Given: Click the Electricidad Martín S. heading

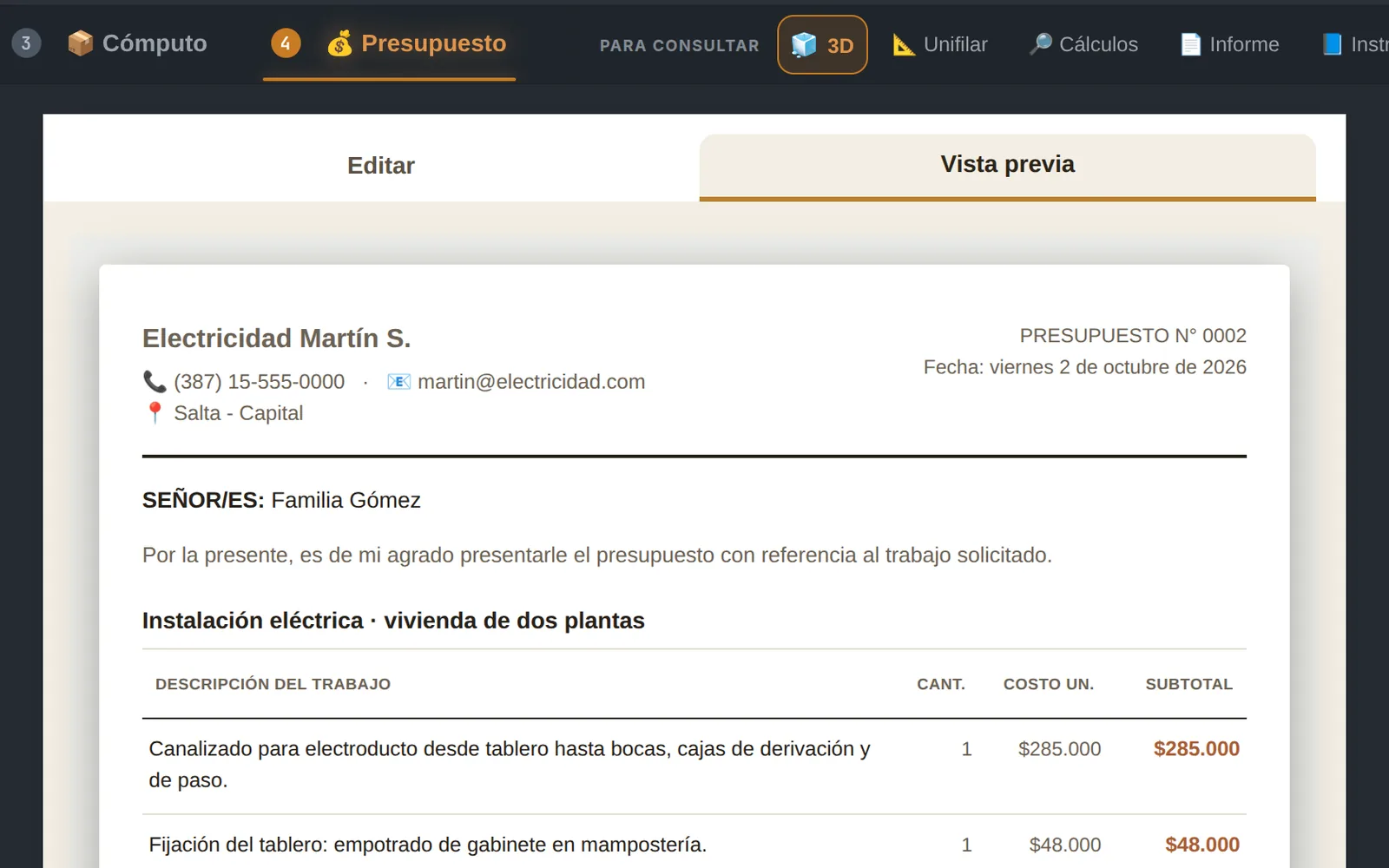Looking at the screenshot, I should coord(276,339).
